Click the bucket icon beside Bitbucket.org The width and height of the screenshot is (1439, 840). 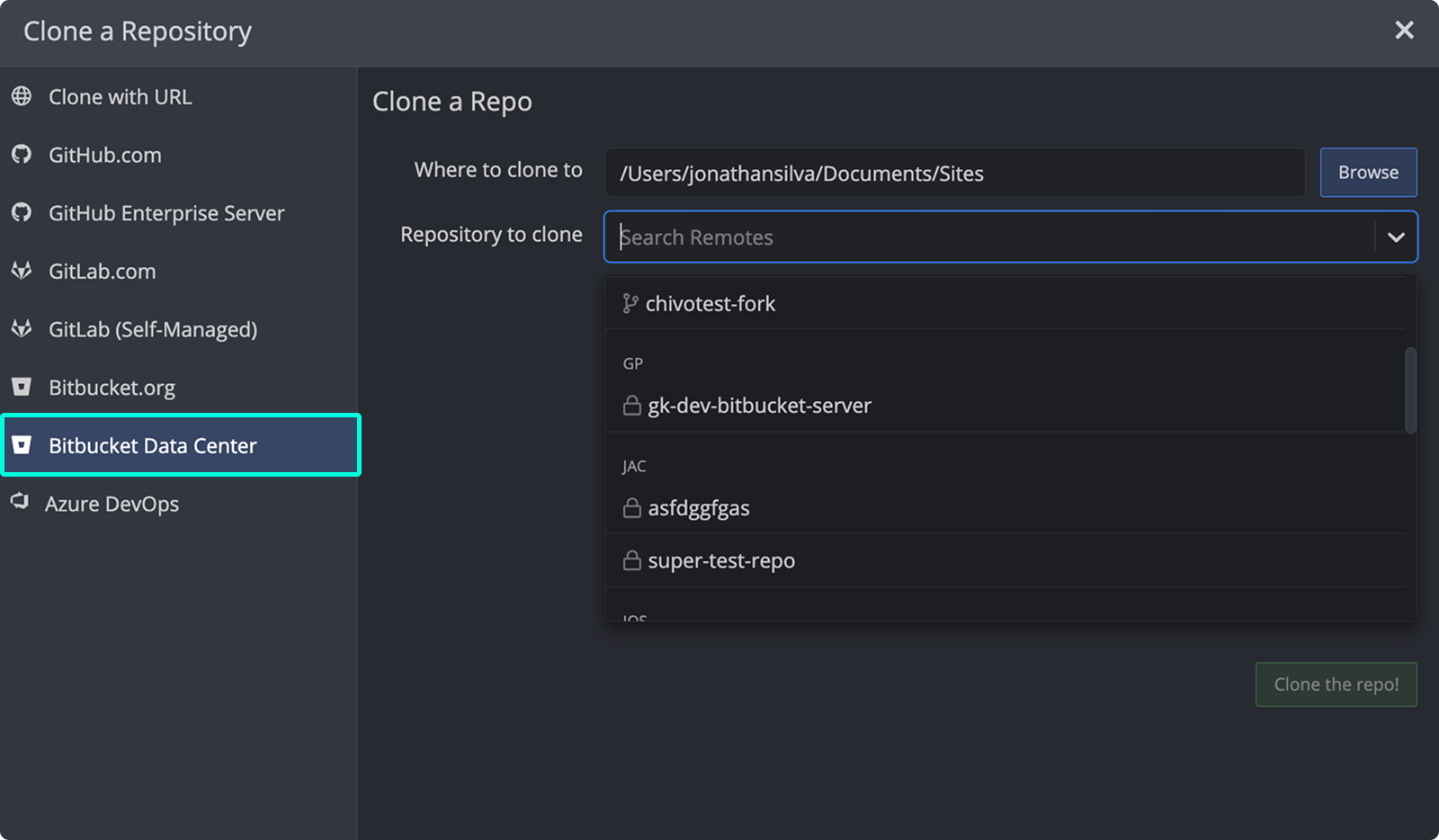[22, 387]
